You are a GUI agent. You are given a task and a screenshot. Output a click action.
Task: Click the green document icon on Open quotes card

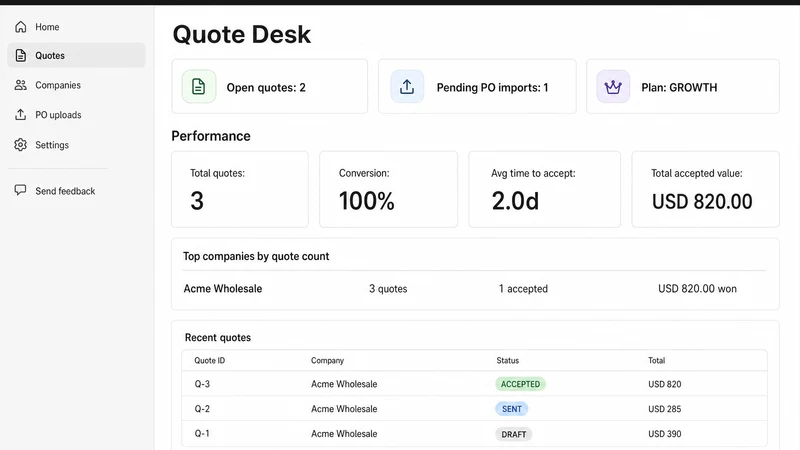click(199, 87)
